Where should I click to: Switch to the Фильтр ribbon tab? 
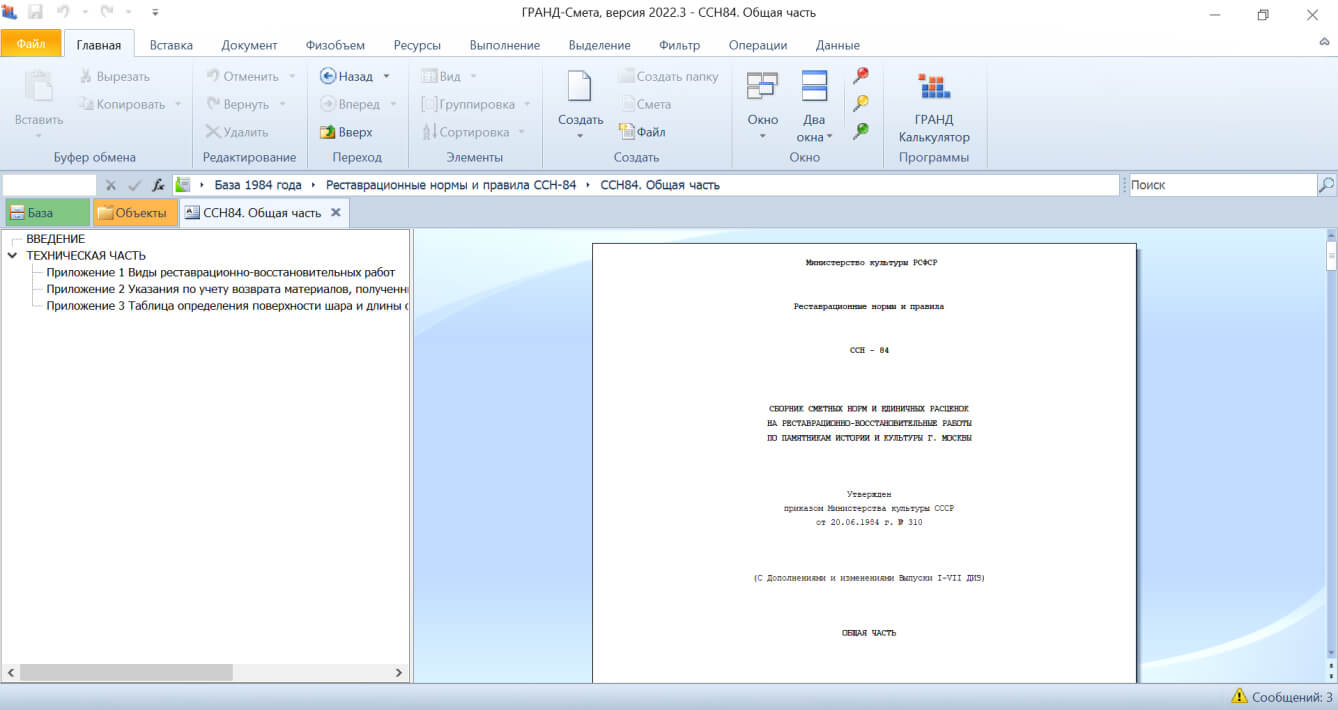click(x=679, y=45)
